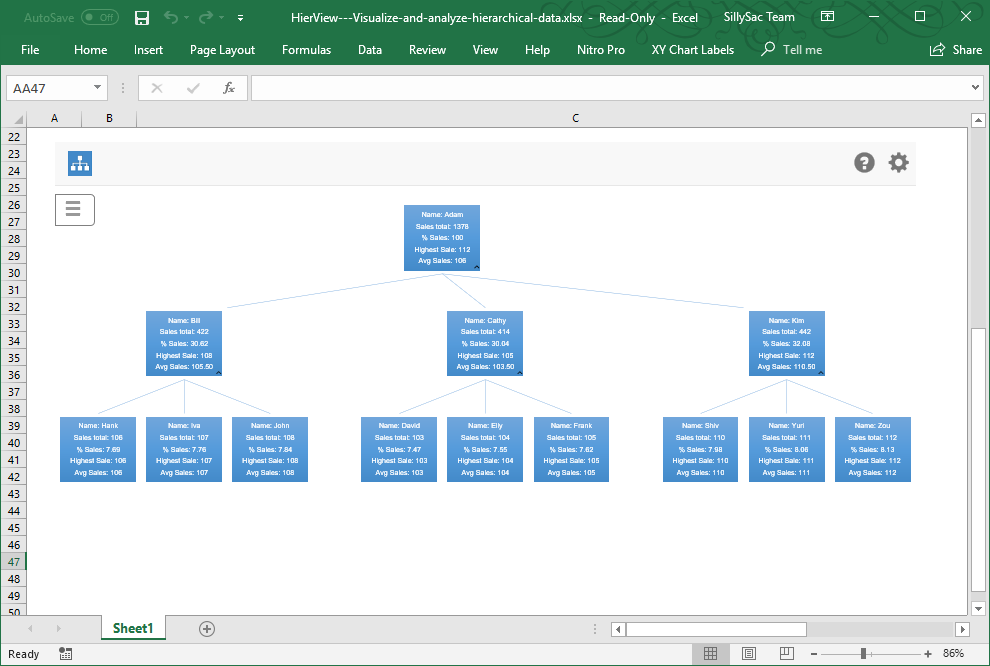
Task: Select the Cathy node in the chart
Action: pyautogui.click(x=485, y=343)
